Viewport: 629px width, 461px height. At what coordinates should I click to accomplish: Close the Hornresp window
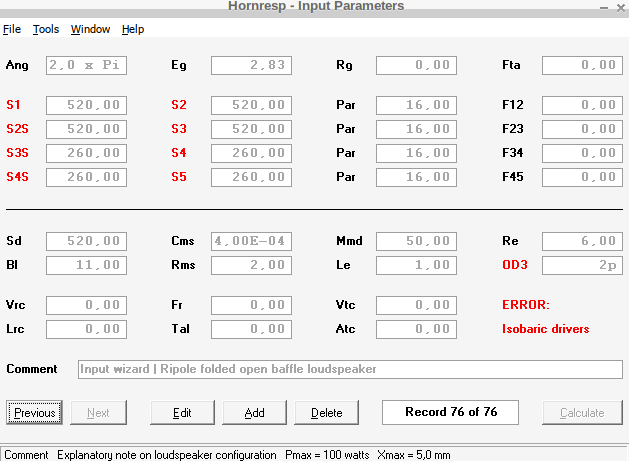point(621,8)
